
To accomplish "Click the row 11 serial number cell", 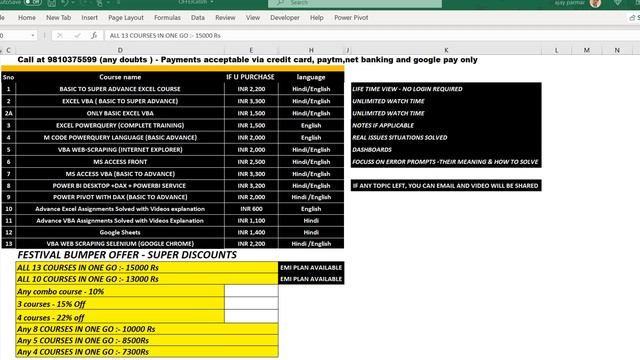I will 9,220.
